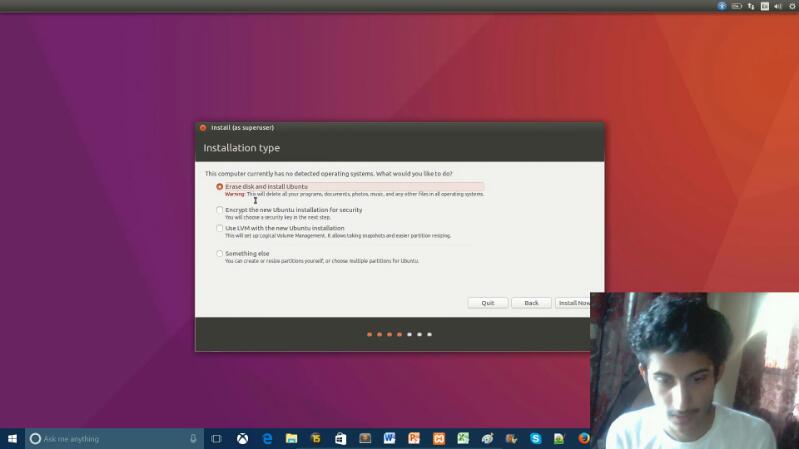Viewport: 799px width, 449px height.
Task: Close the Install (as superuser) window
Action: pos(203,128)
